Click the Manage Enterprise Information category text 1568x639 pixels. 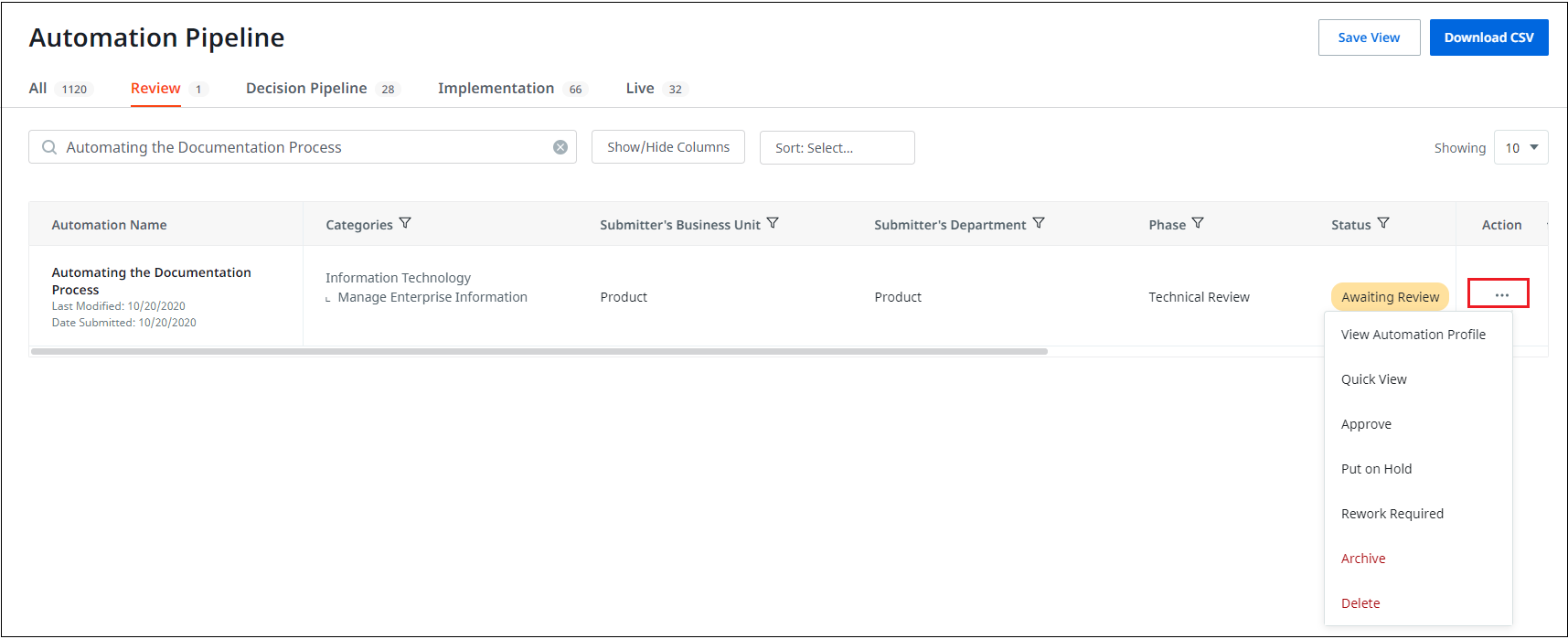pos(432,297)
